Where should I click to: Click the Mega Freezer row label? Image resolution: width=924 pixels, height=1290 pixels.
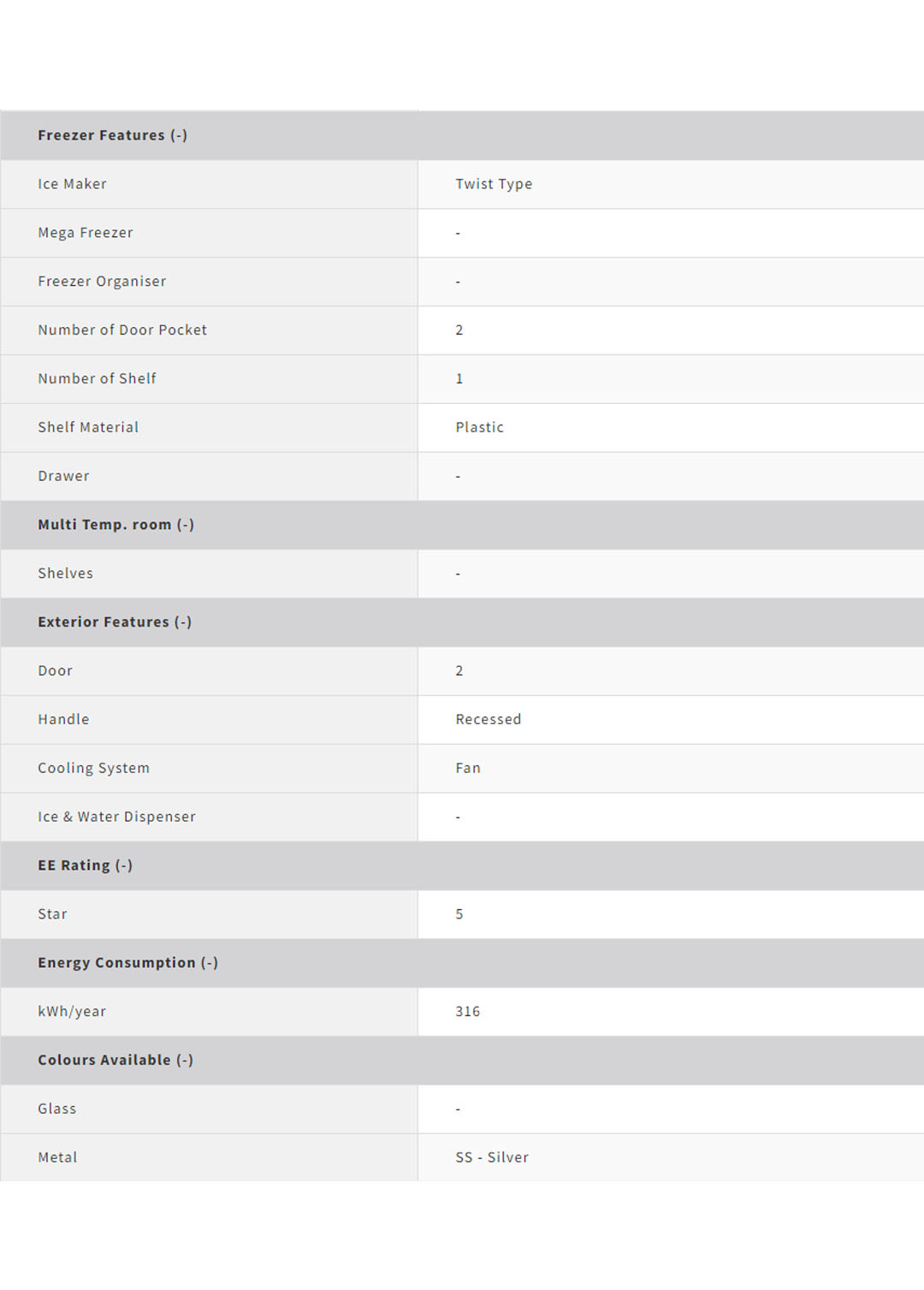(x=86, y=233)
